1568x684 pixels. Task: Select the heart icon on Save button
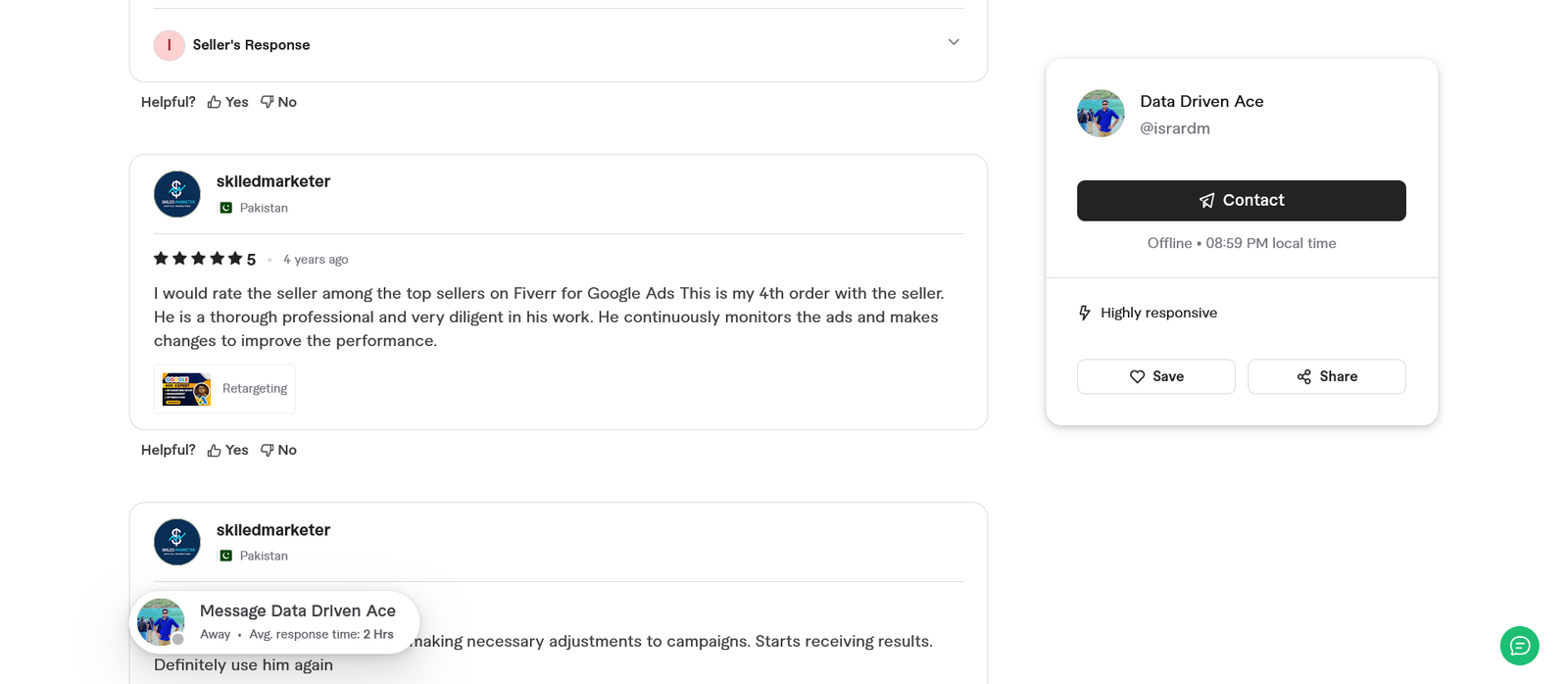click(1137, 376)
